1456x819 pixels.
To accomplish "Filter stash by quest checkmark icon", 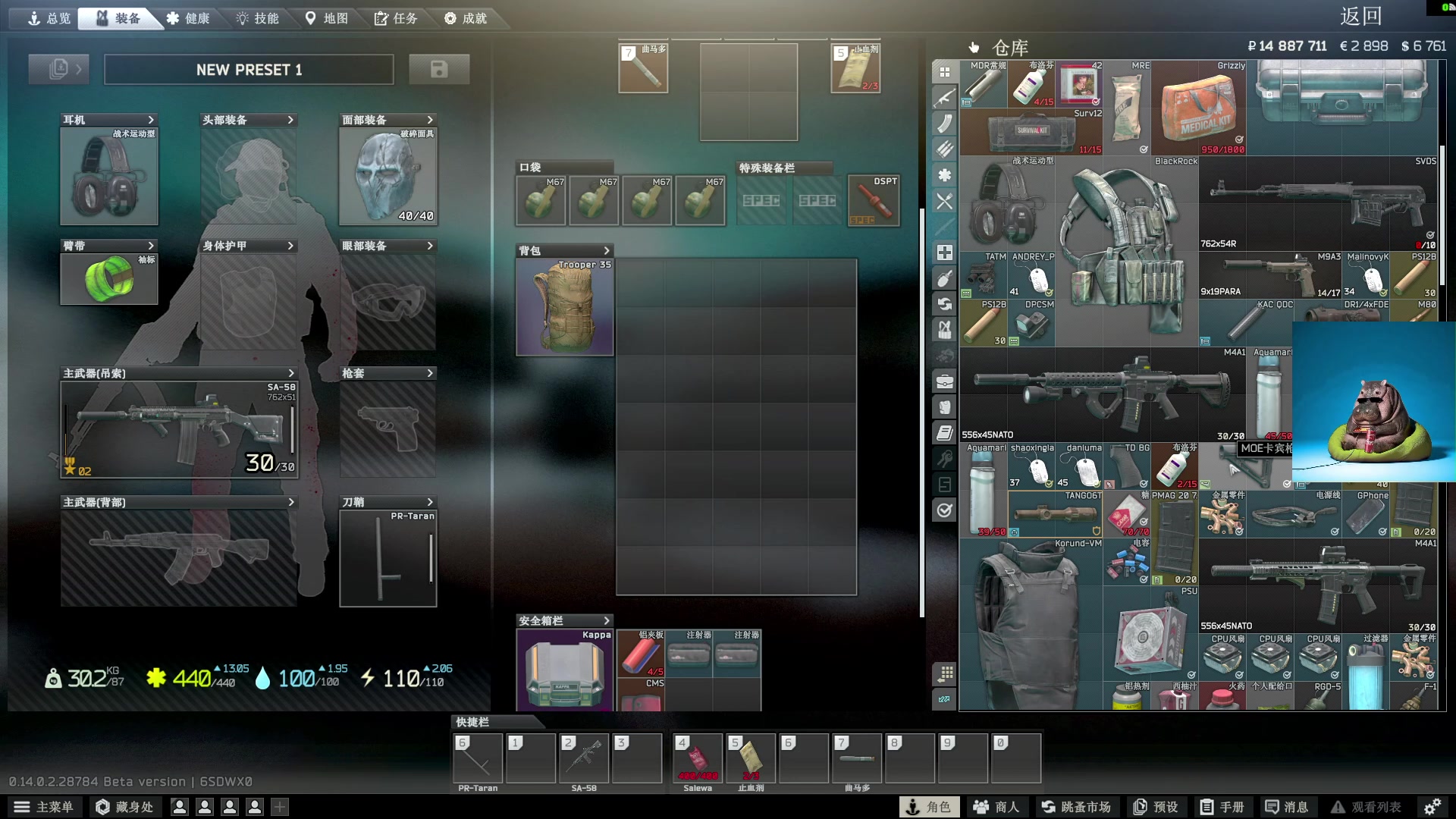I will [944, 510].
